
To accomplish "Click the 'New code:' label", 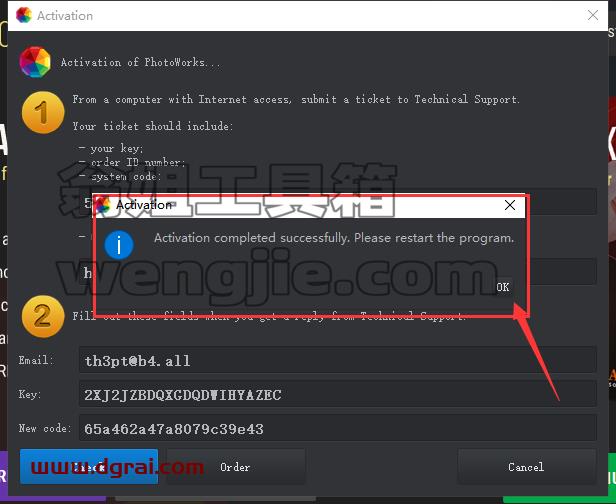I will click(x=45, y=428).
